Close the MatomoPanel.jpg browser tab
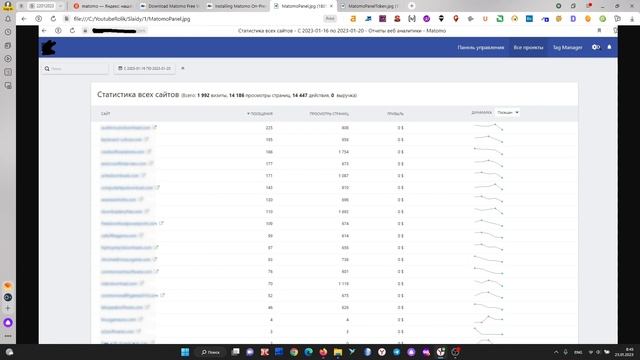This screenshot has height=360, width=640. coord(331,6)
